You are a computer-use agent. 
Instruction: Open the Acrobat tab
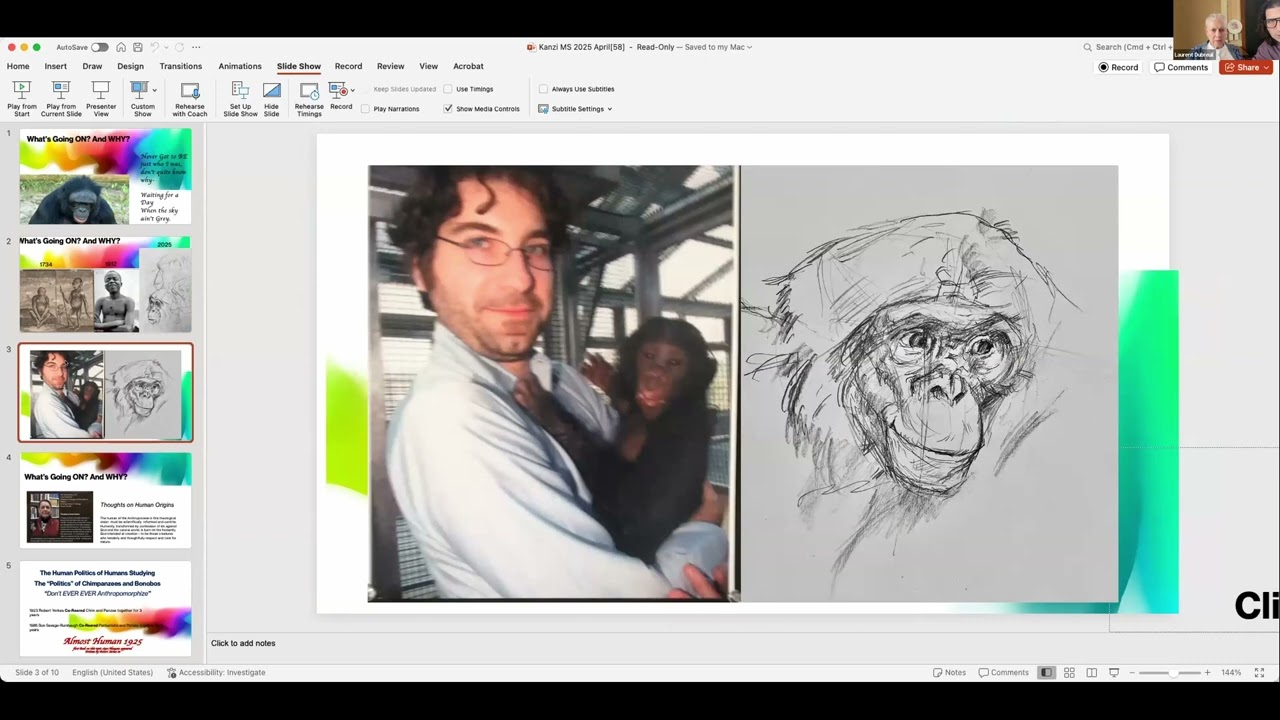468,66
